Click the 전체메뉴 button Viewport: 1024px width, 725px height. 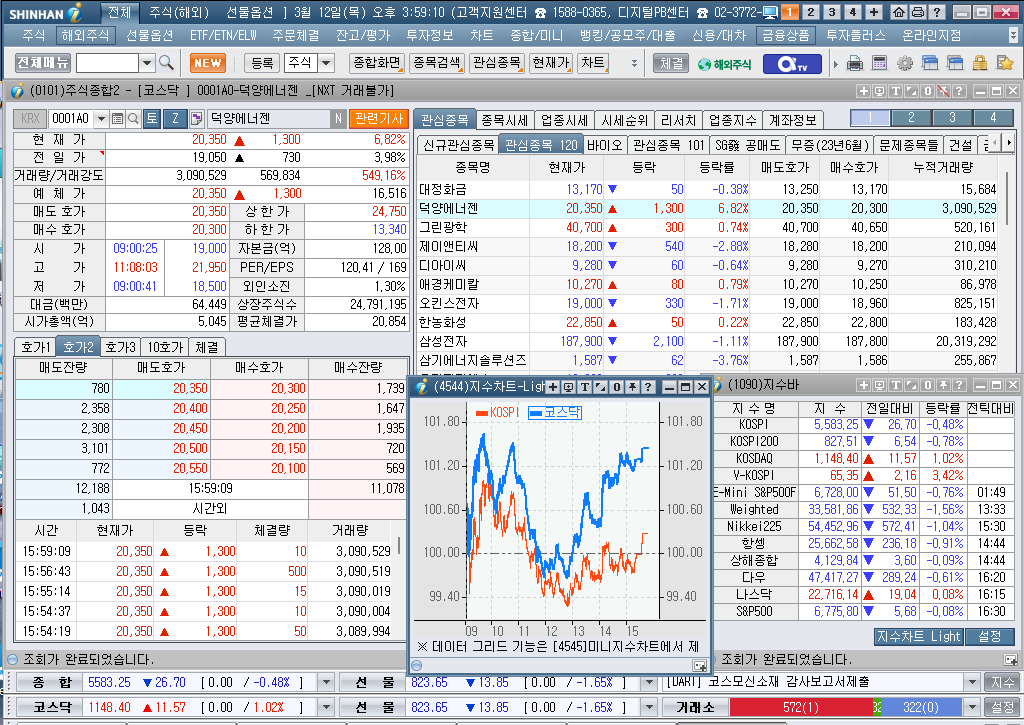pyautogui.click(x=42, y=63)
